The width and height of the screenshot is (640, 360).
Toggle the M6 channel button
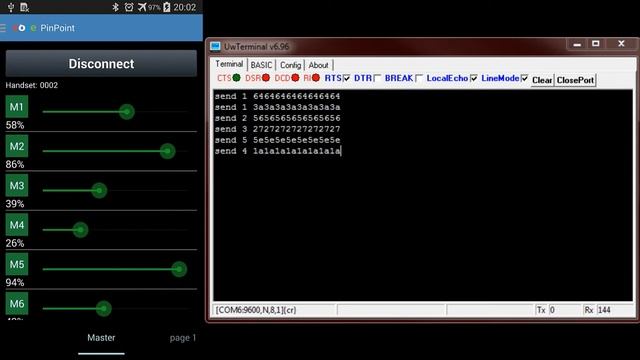point(17,303)
